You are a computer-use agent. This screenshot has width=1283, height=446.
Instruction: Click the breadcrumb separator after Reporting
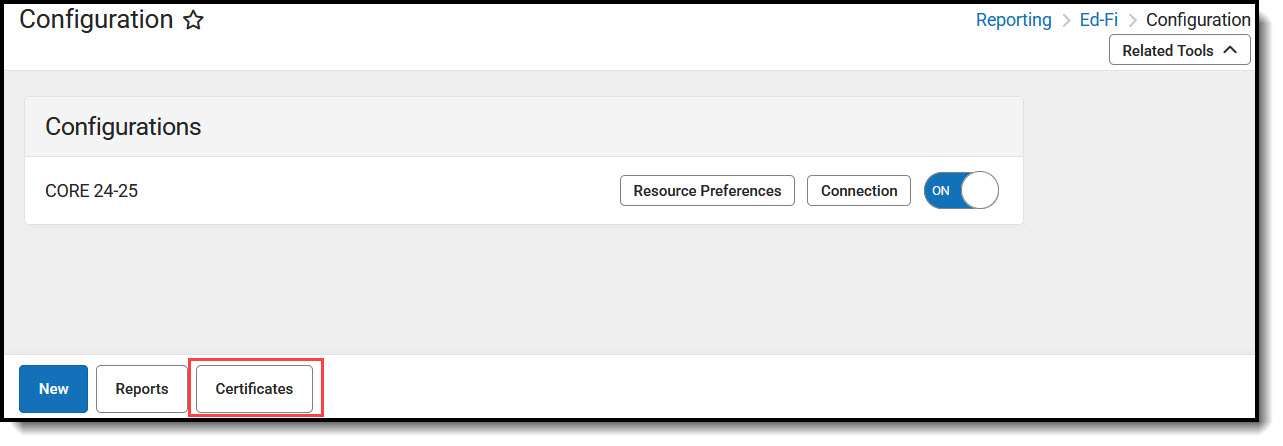click(x=1066, y=20)
